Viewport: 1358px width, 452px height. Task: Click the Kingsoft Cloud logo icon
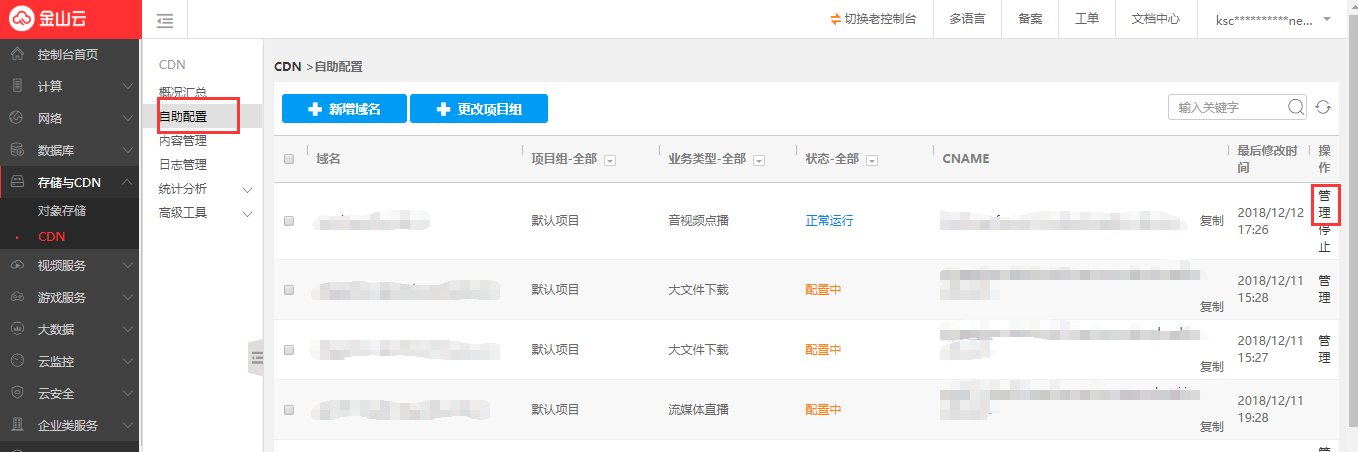24,19
